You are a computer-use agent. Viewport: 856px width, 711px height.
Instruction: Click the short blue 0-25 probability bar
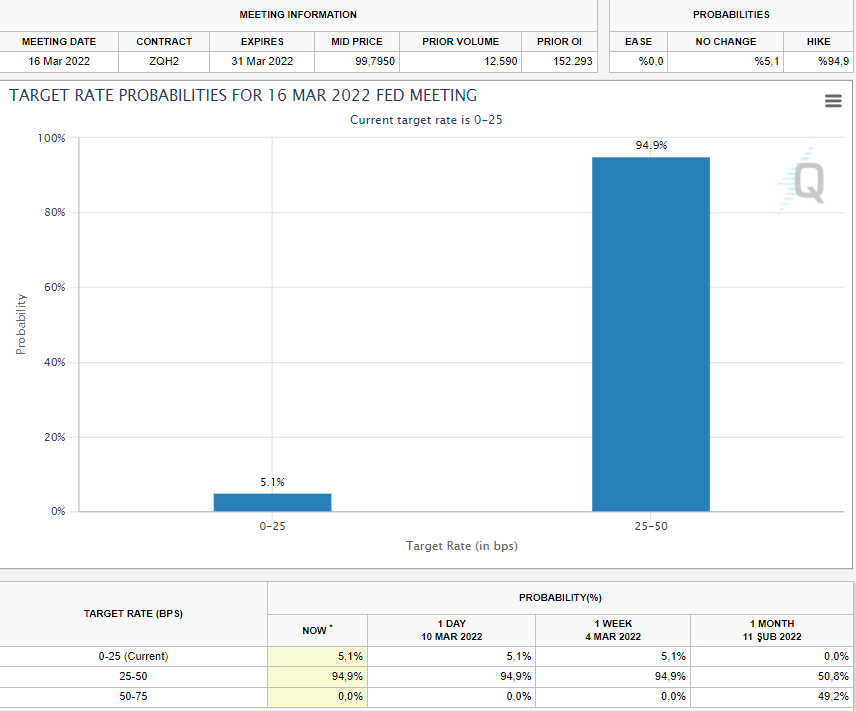(x=272, y=502)
